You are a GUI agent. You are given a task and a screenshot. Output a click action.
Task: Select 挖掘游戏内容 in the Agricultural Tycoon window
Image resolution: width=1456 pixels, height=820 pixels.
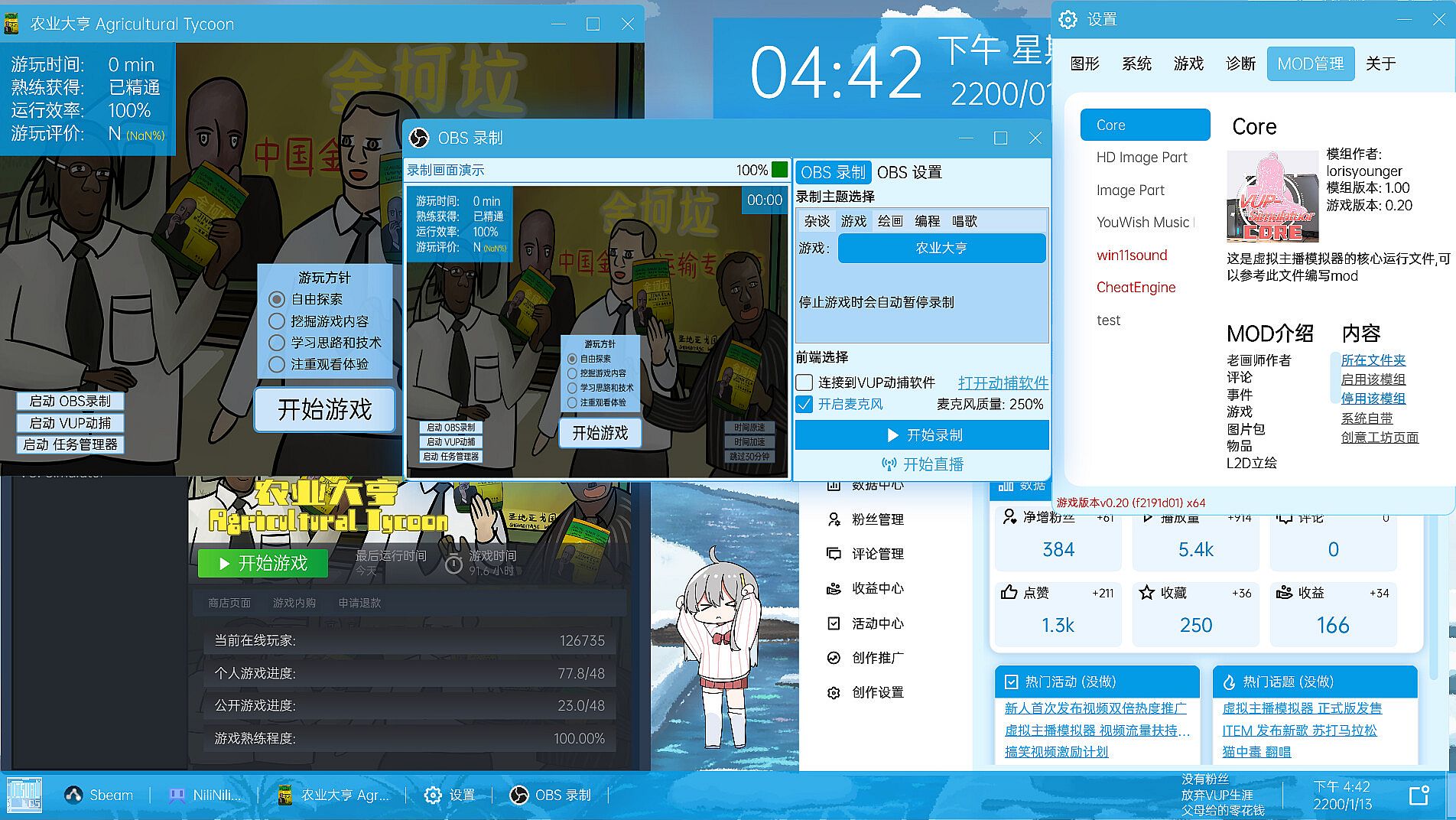point(277,321)
